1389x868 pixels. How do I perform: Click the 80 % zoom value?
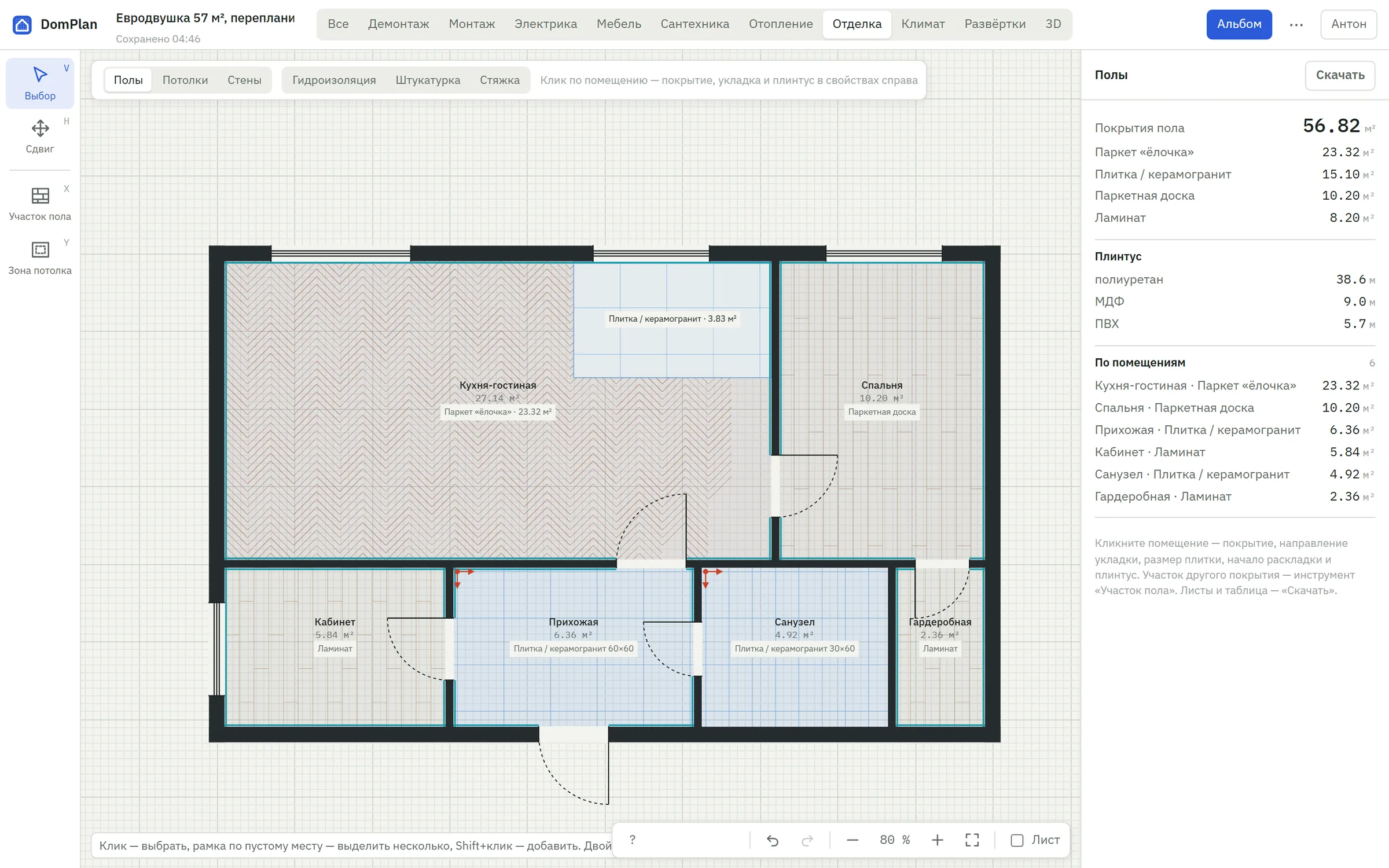point(895,840)
